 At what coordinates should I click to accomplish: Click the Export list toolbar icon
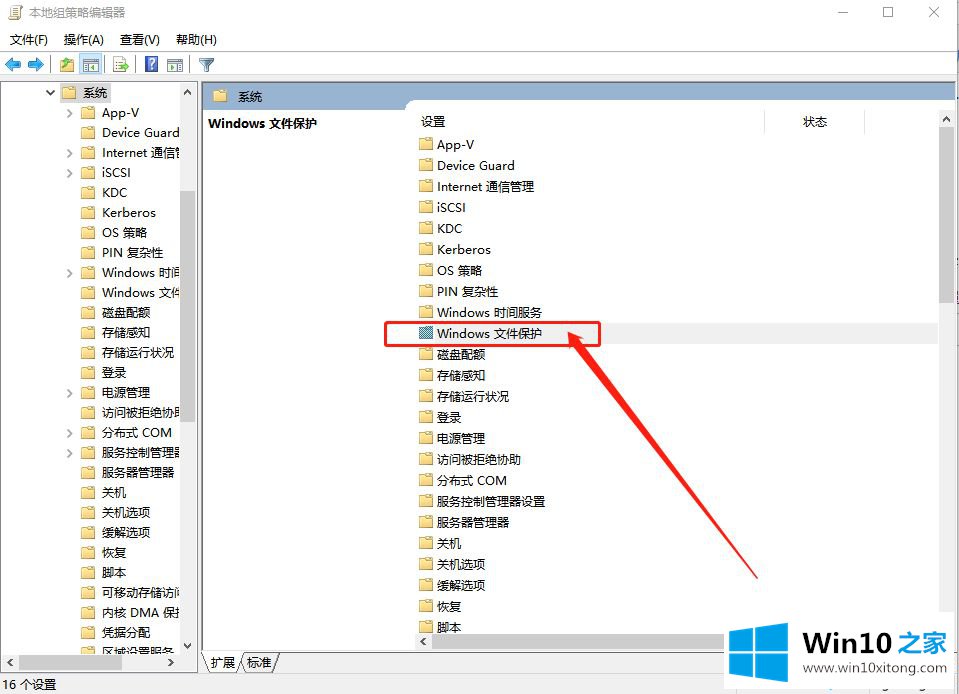[121, 65]
